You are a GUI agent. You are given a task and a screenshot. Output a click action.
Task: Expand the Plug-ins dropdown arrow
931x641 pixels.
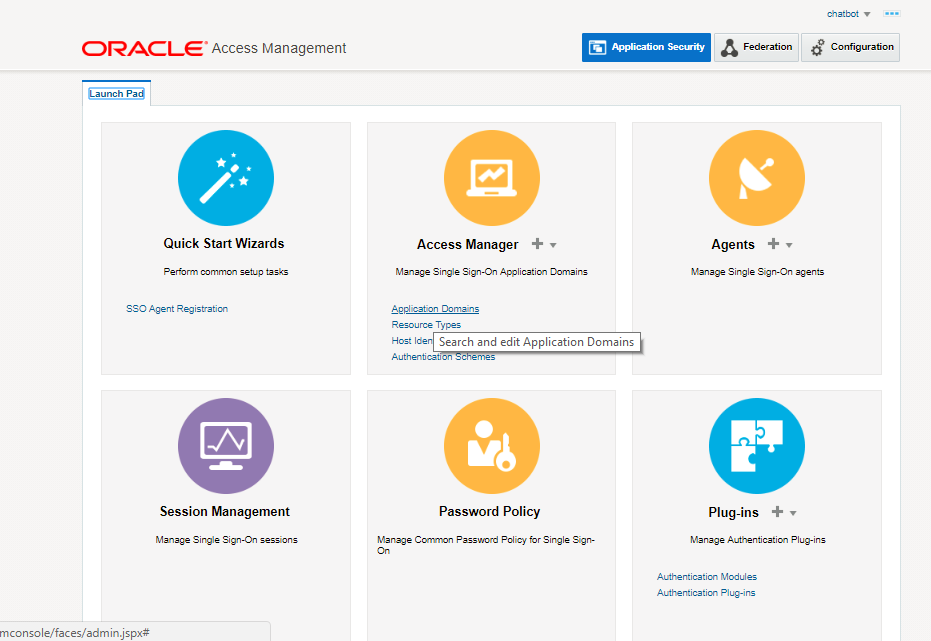click(x=793, y=513)
